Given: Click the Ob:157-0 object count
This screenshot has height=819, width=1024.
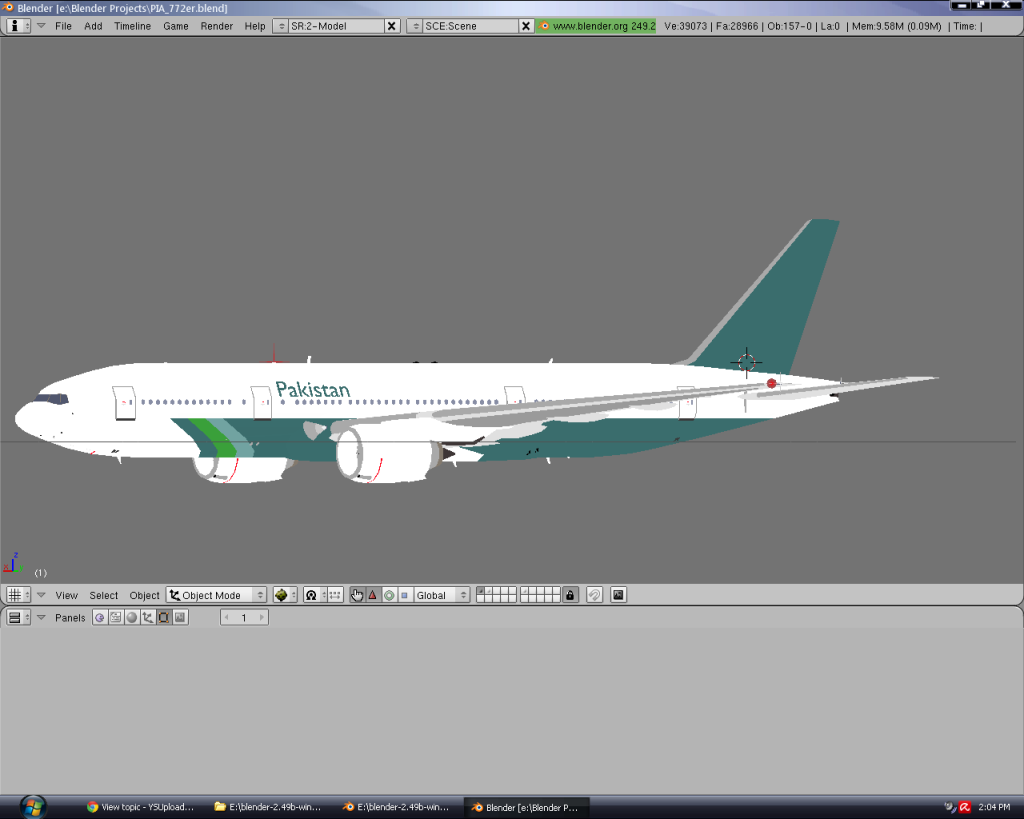Looking at the screenshot, I should pyautogui.click(x=790, y=26).
